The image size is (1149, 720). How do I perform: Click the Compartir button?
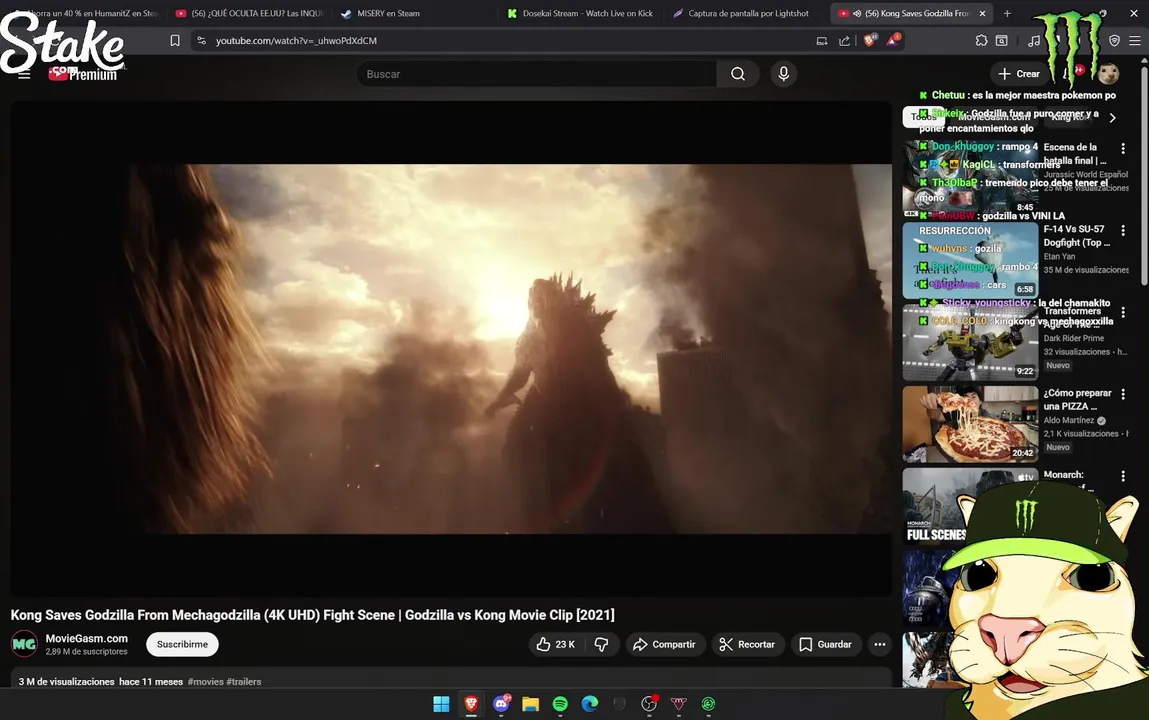[665, 645]
